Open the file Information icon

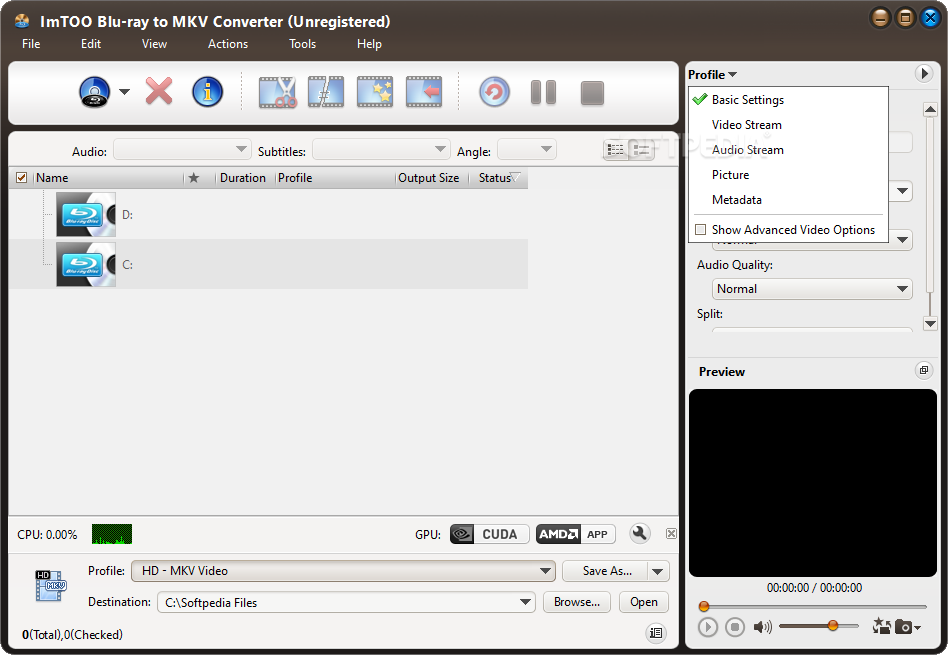point(207,92)
